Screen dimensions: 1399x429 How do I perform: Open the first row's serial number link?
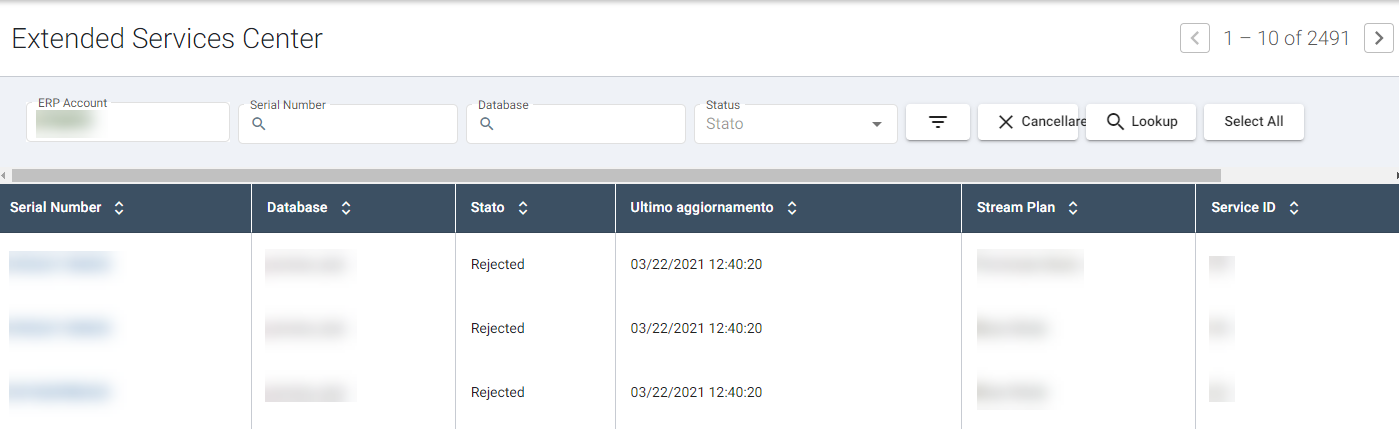click(60, 264)
